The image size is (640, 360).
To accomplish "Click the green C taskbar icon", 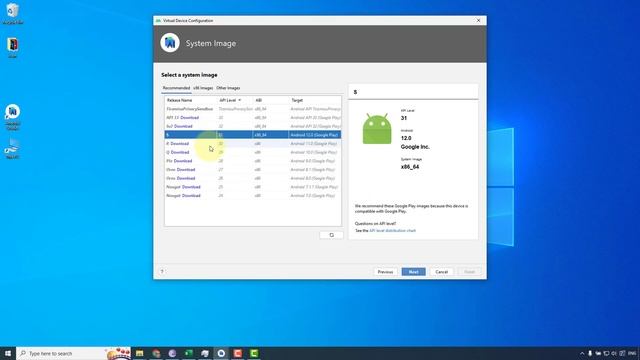I will [254, 353].
